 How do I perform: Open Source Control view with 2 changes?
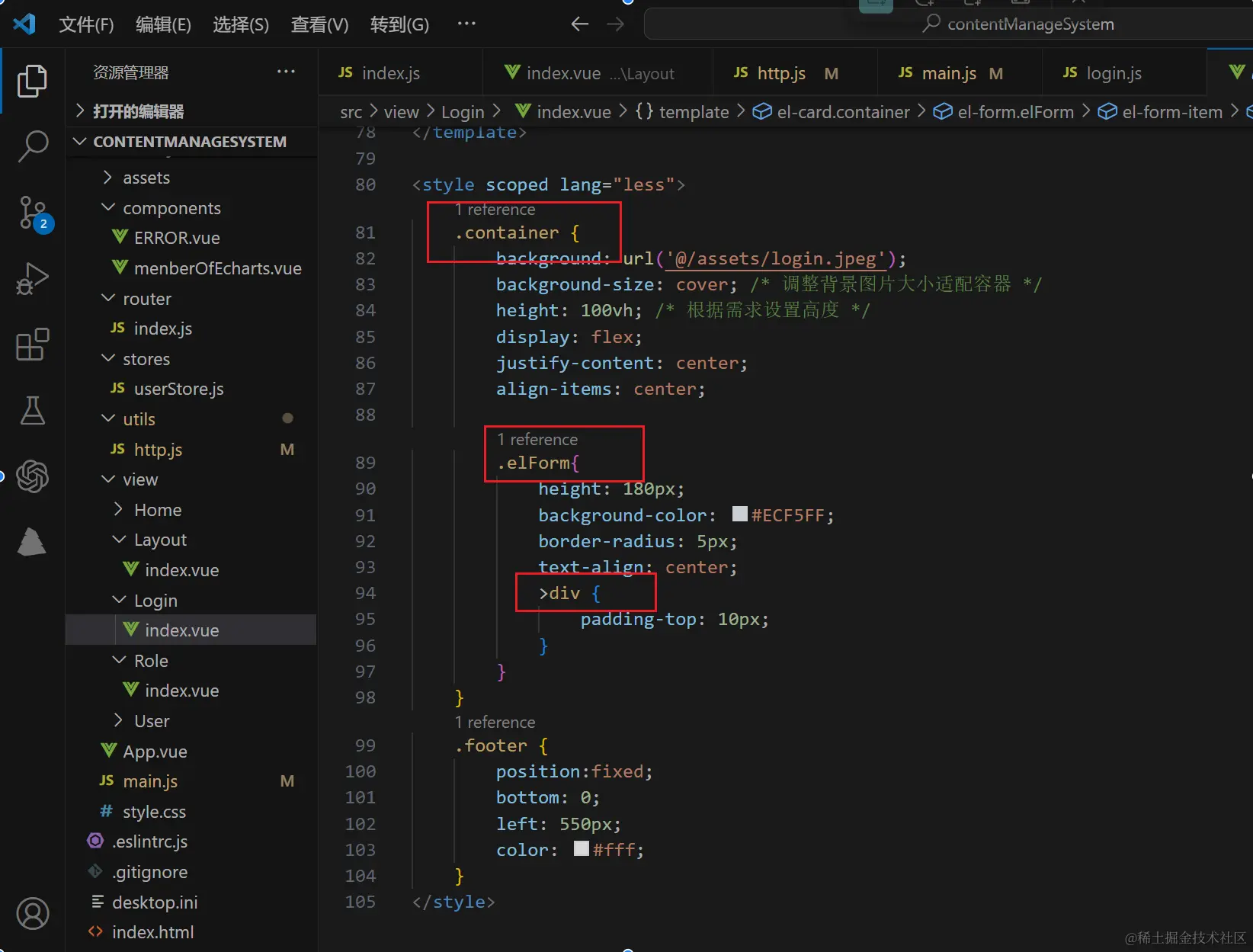point(34,214)
